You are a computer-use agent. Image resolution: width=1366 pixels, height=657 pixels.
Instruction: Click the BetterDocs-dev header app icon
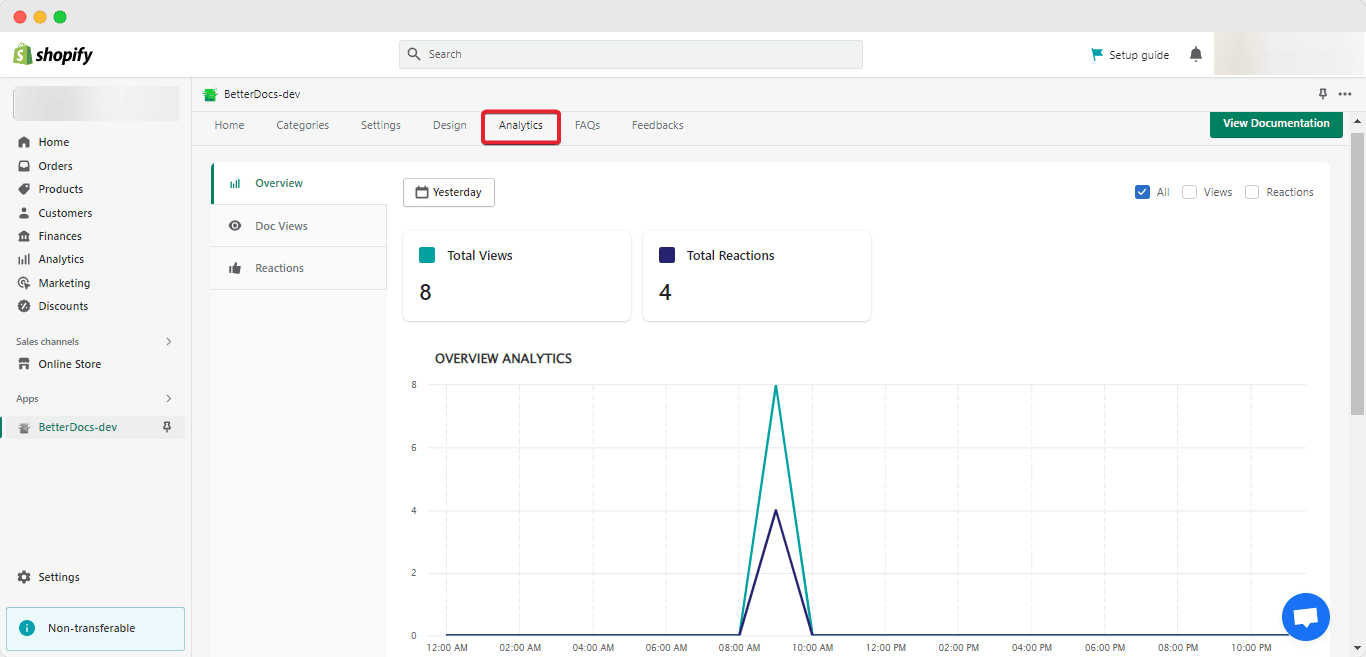(x=210, y=95)
